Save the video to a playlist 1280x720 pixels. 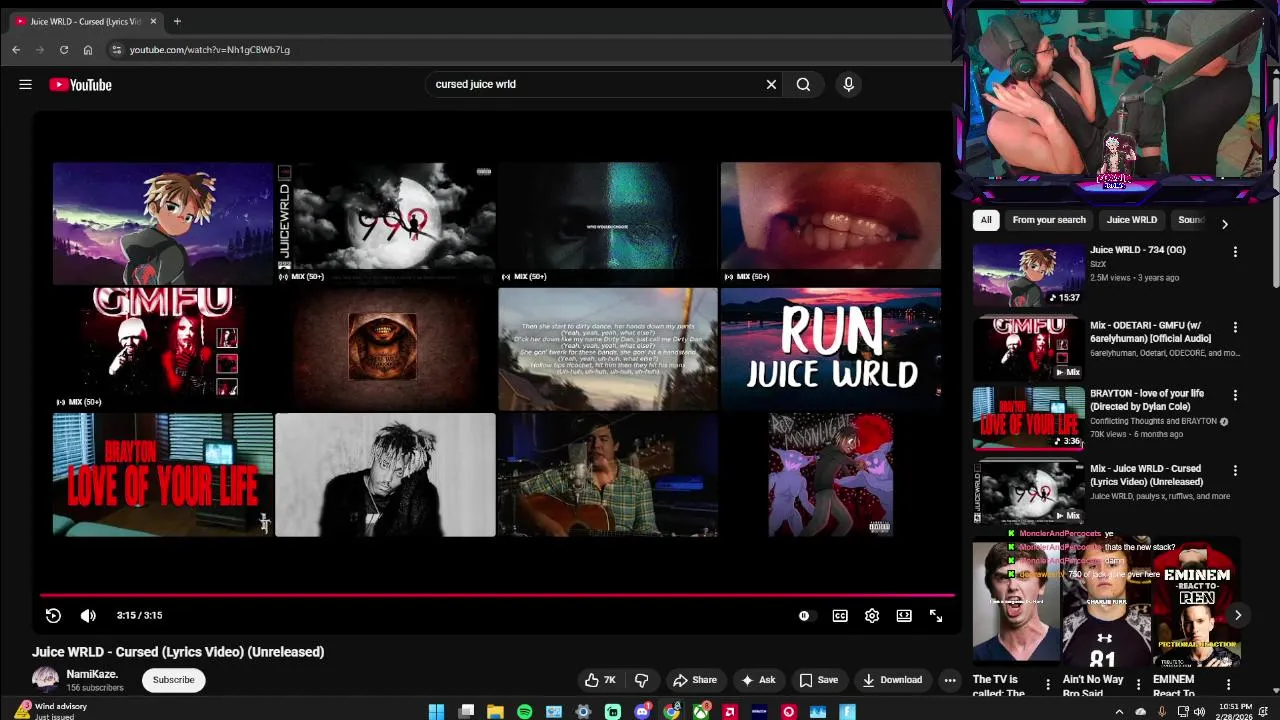tap(818, 680)
